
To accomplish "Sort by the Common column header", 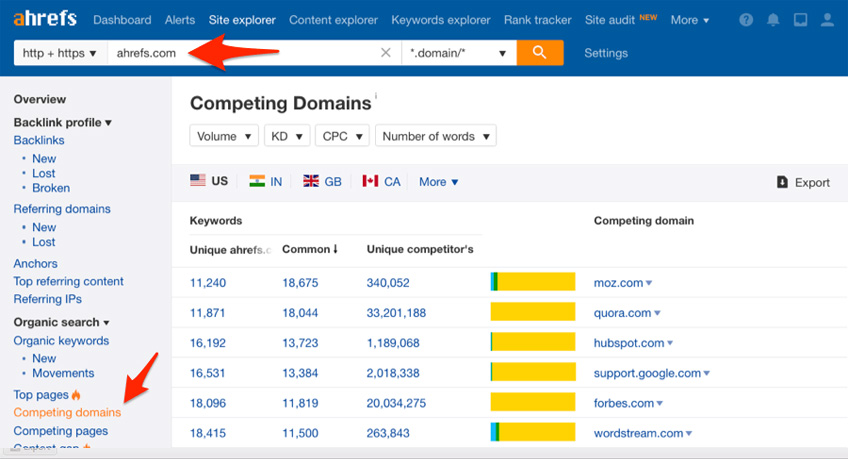I will (310, 249).
